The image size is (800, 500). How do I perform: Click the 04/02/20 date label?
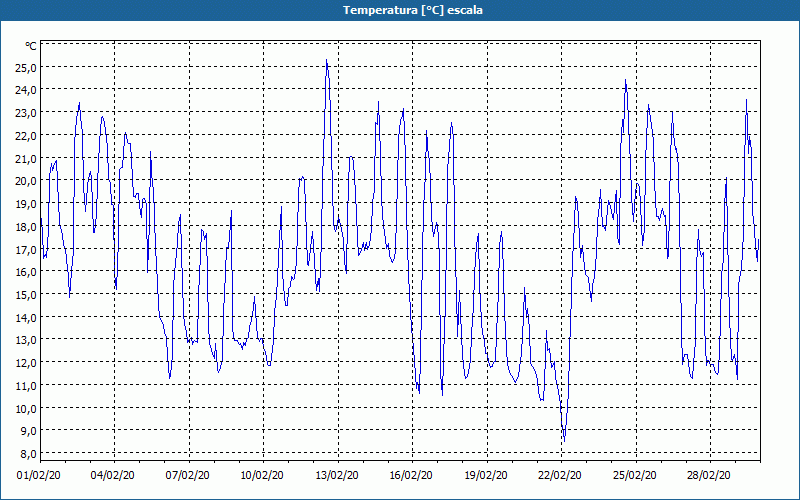113,475
